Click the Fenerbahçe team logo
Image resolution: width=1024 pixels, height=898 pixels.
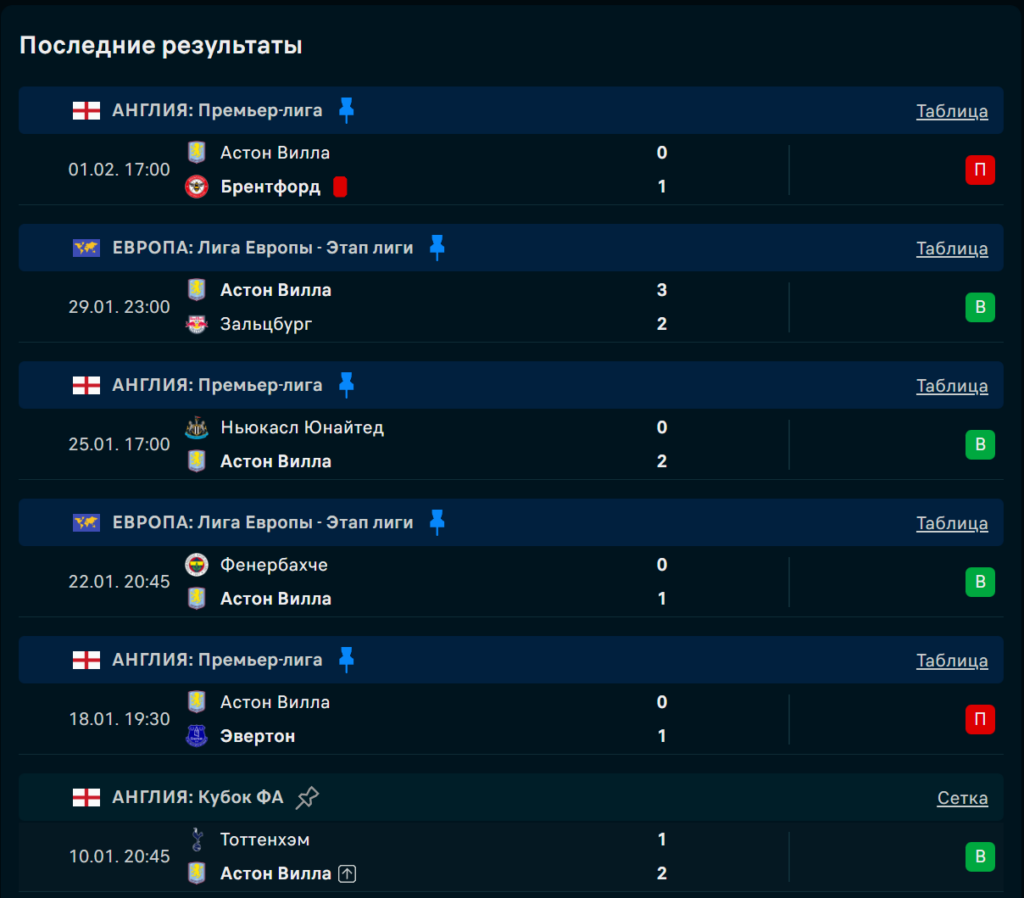click(197, 565)
